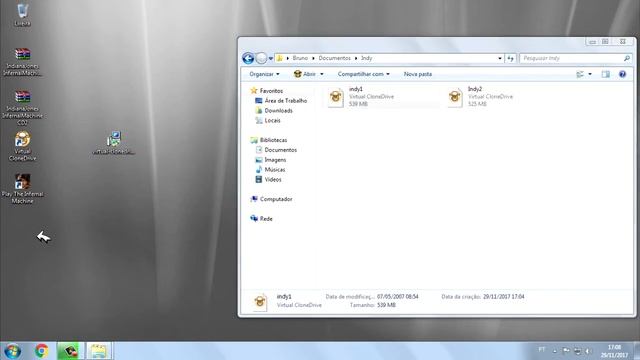Go back with the Explorer back arrow
Image resolution: width=640 pixels, height=360 pixels.
[x=248, y=58]
